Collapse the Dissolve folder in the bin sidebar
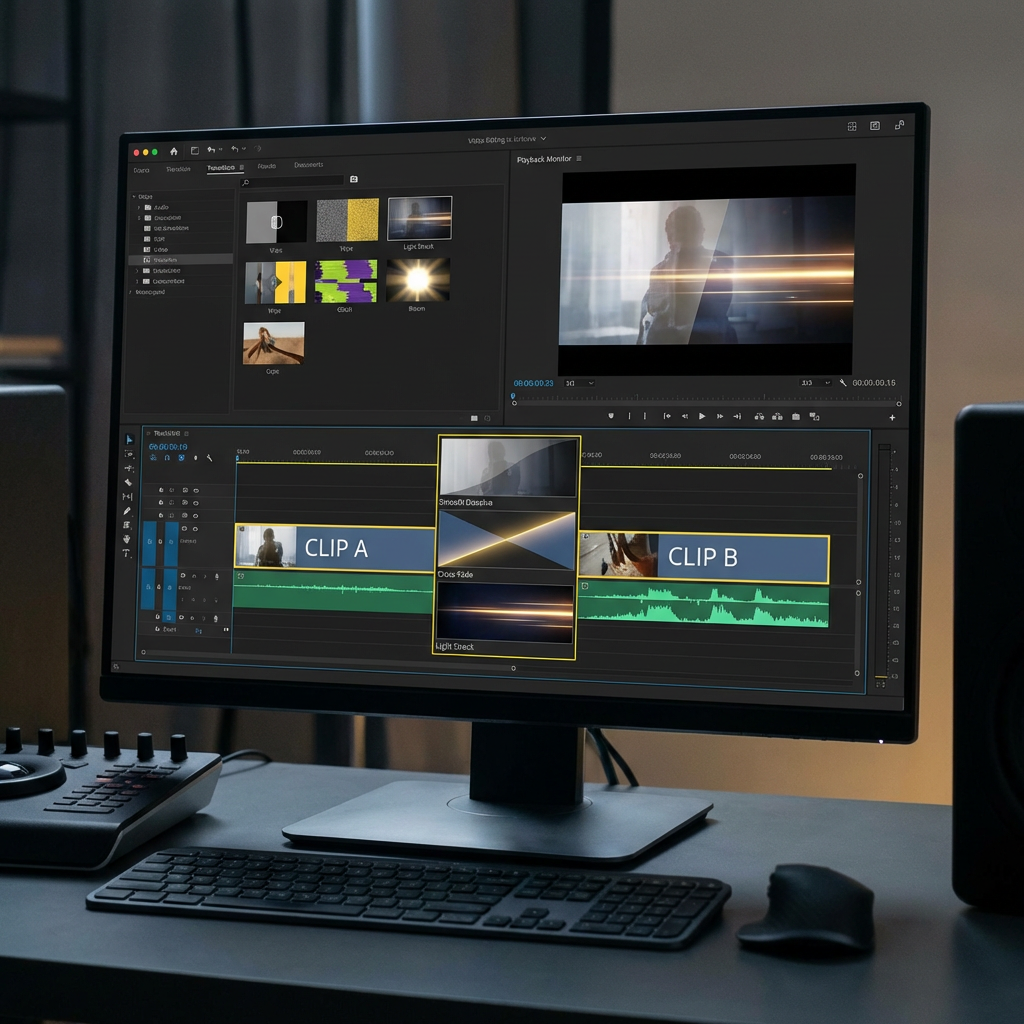 137,217
